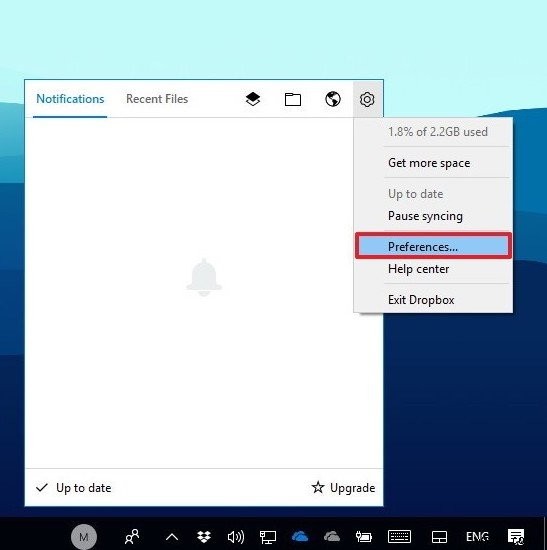Screen dimensions: 547x550
Task: Click the touchpad tray icon
Action: pos(439,537)
